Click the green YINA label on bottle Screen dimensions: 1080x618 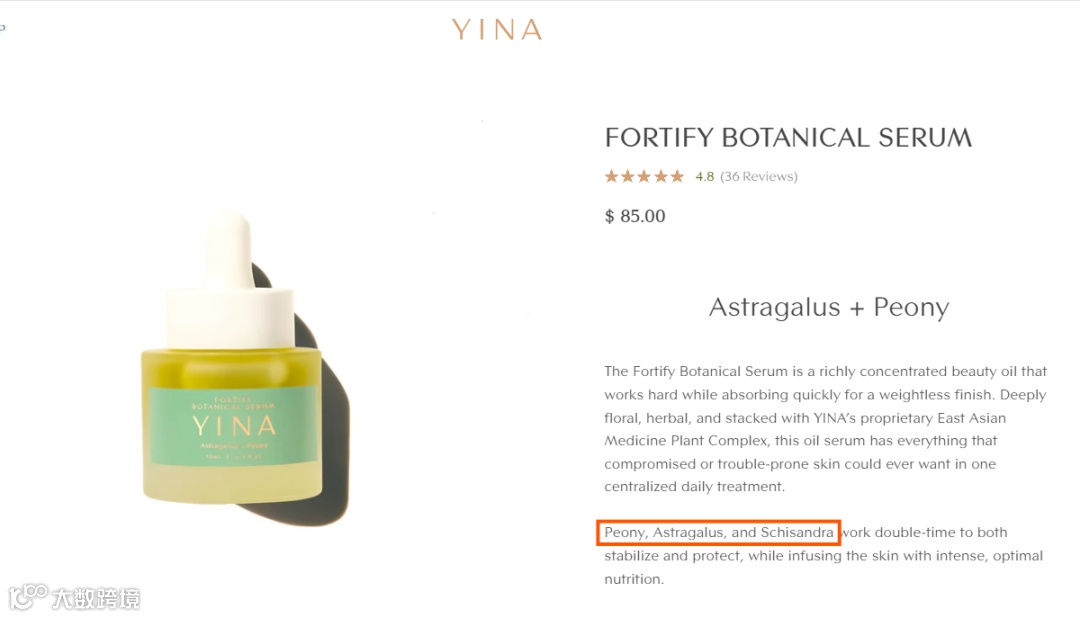point(234,425)
